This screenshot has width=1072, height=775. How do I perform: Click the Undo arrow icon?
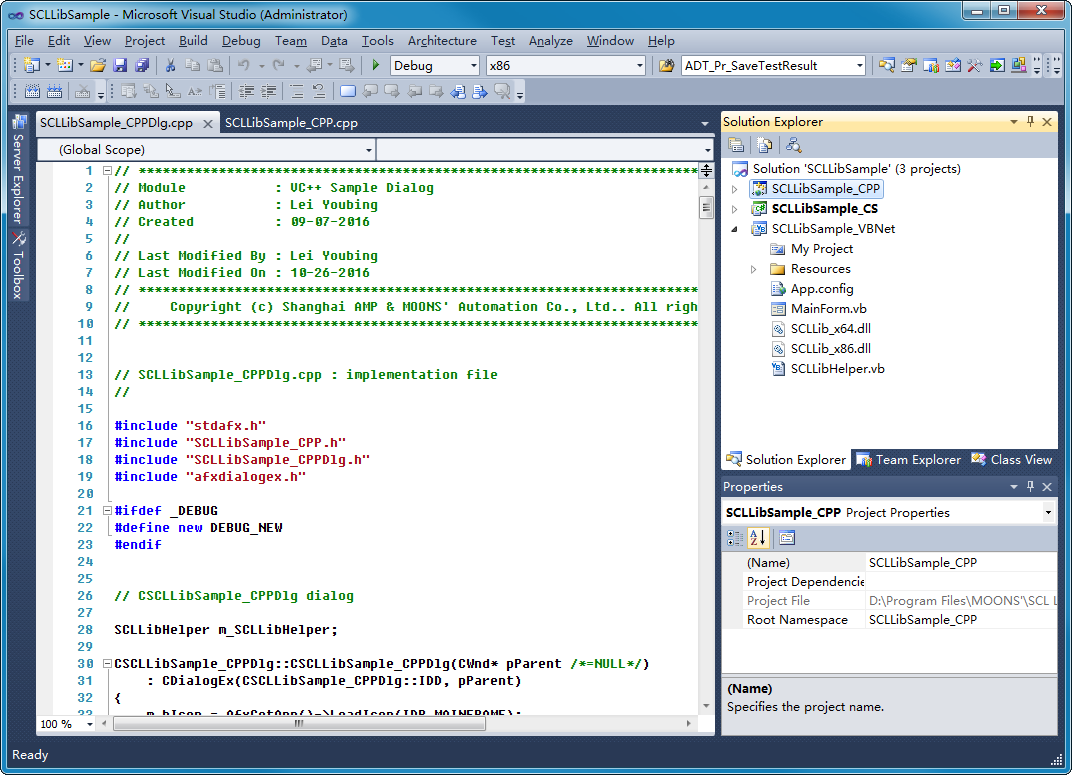(244, 66)
